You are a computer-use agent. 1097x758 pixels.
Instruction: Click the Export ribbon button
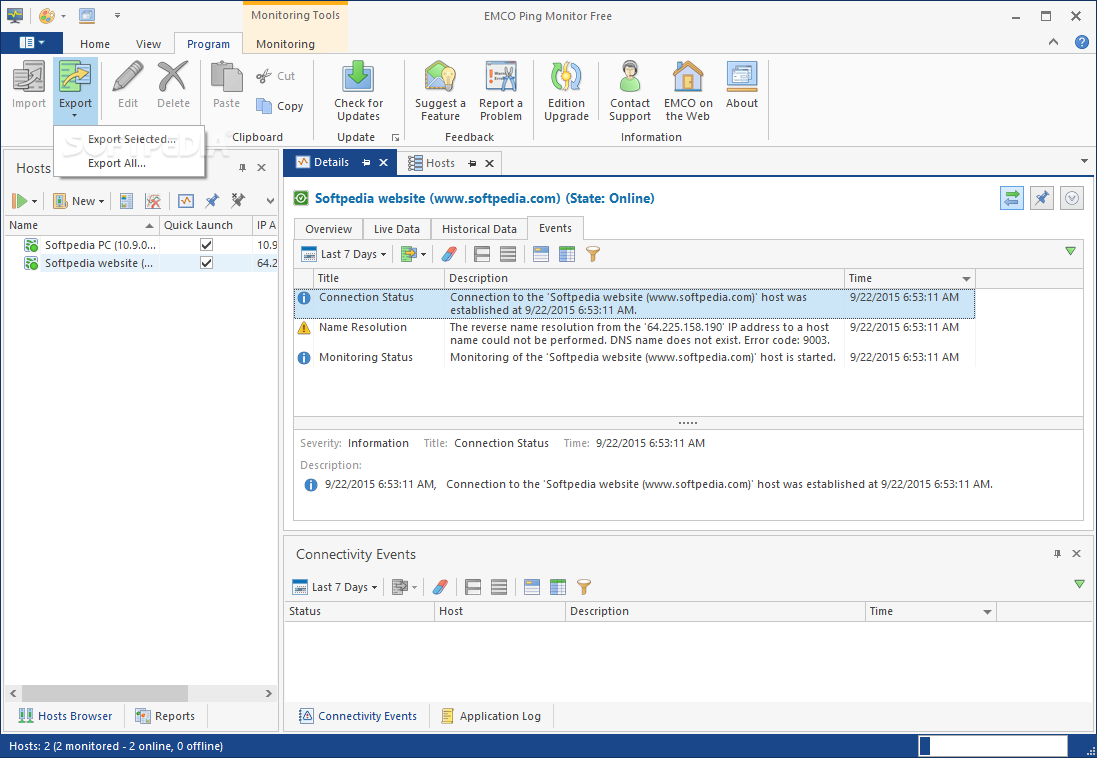coord(75,90)
